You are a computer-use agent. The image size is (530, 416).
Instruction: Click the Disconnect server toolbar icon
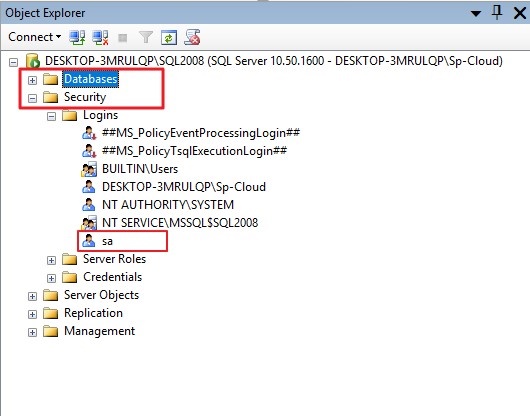[100, 38]
